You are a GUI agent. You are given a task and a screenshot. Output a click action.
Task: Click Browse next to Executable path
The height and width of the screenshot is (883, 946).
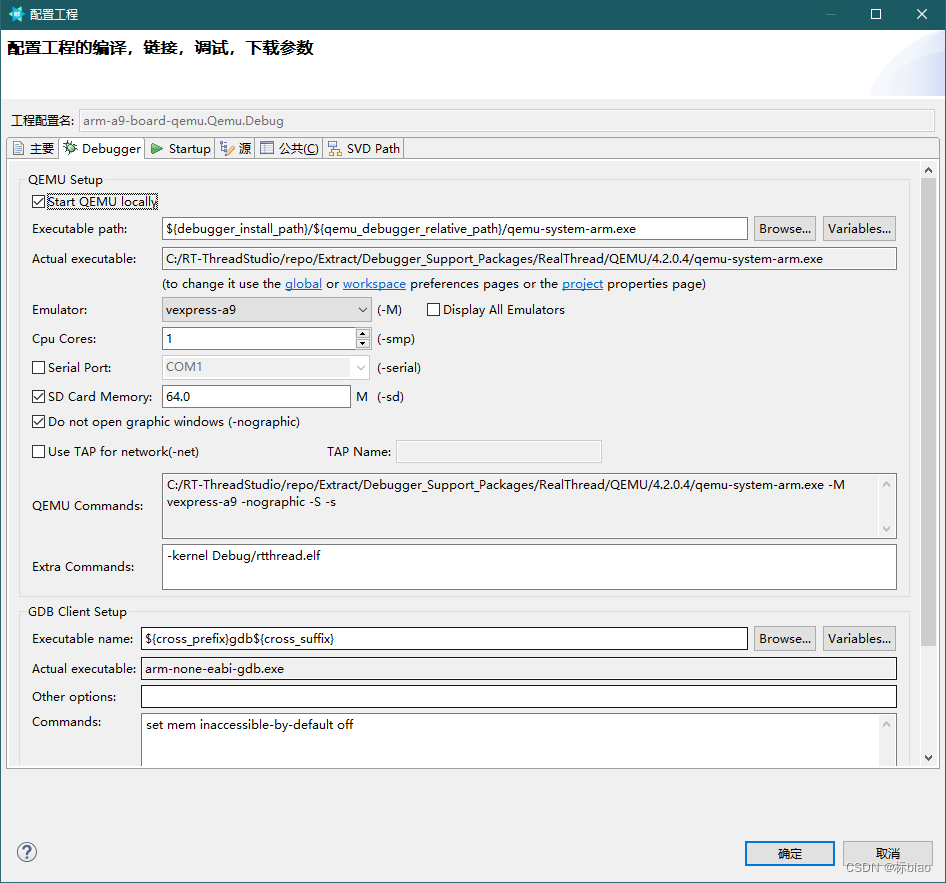[784, 228]
